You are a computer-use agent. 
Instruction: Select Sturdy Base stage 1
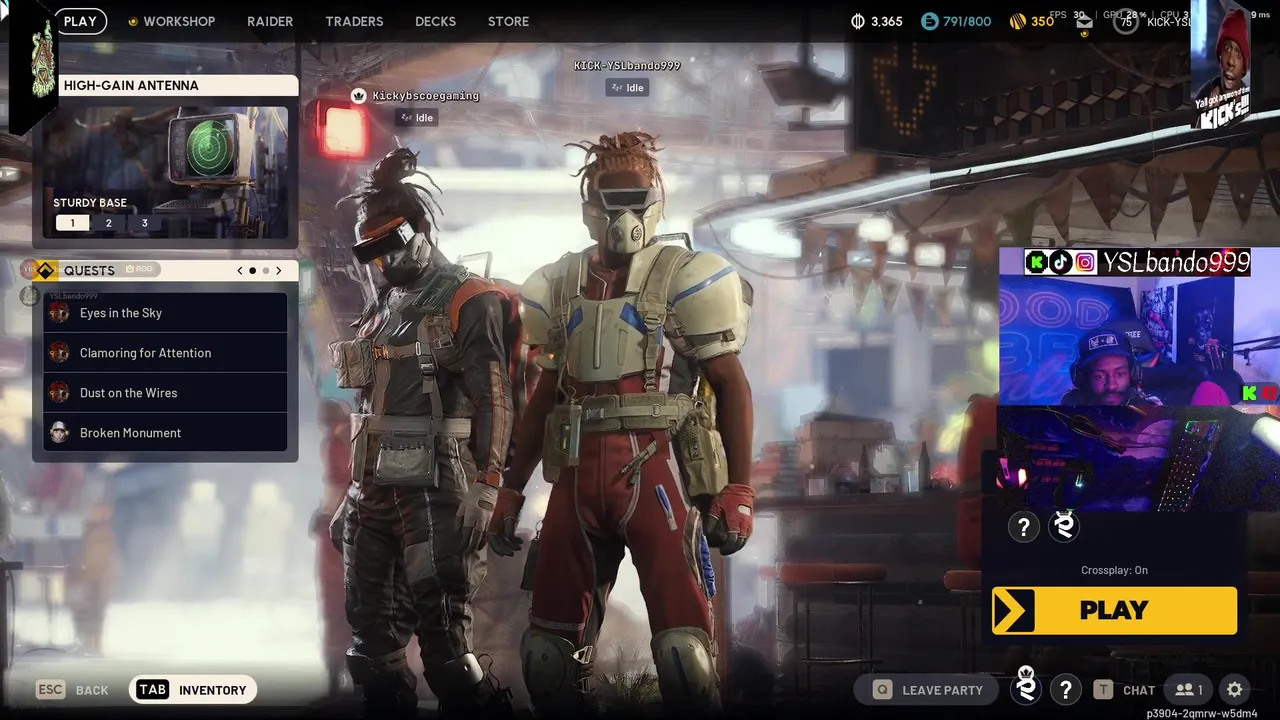pyautogui.click(x=72, y=223)
